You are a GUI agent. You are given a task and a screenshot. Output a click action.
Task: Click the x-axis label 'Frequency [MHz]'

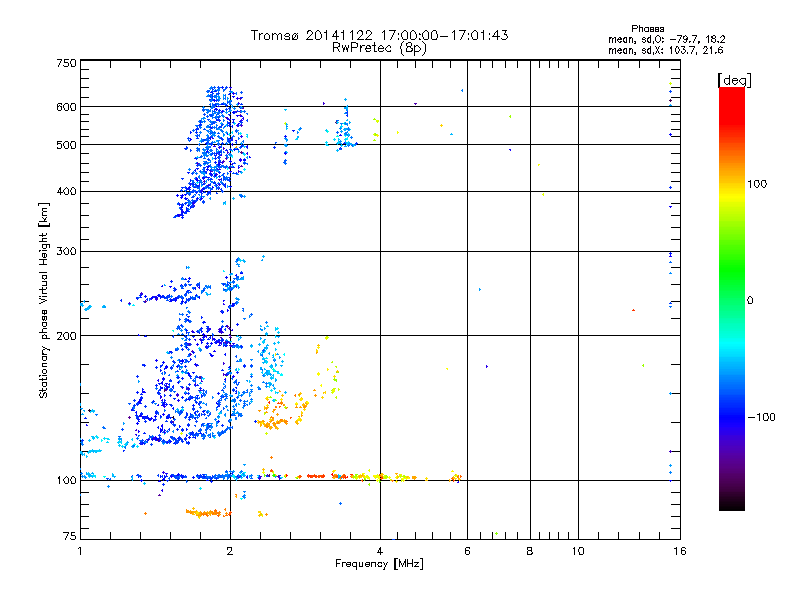(379, 564)
